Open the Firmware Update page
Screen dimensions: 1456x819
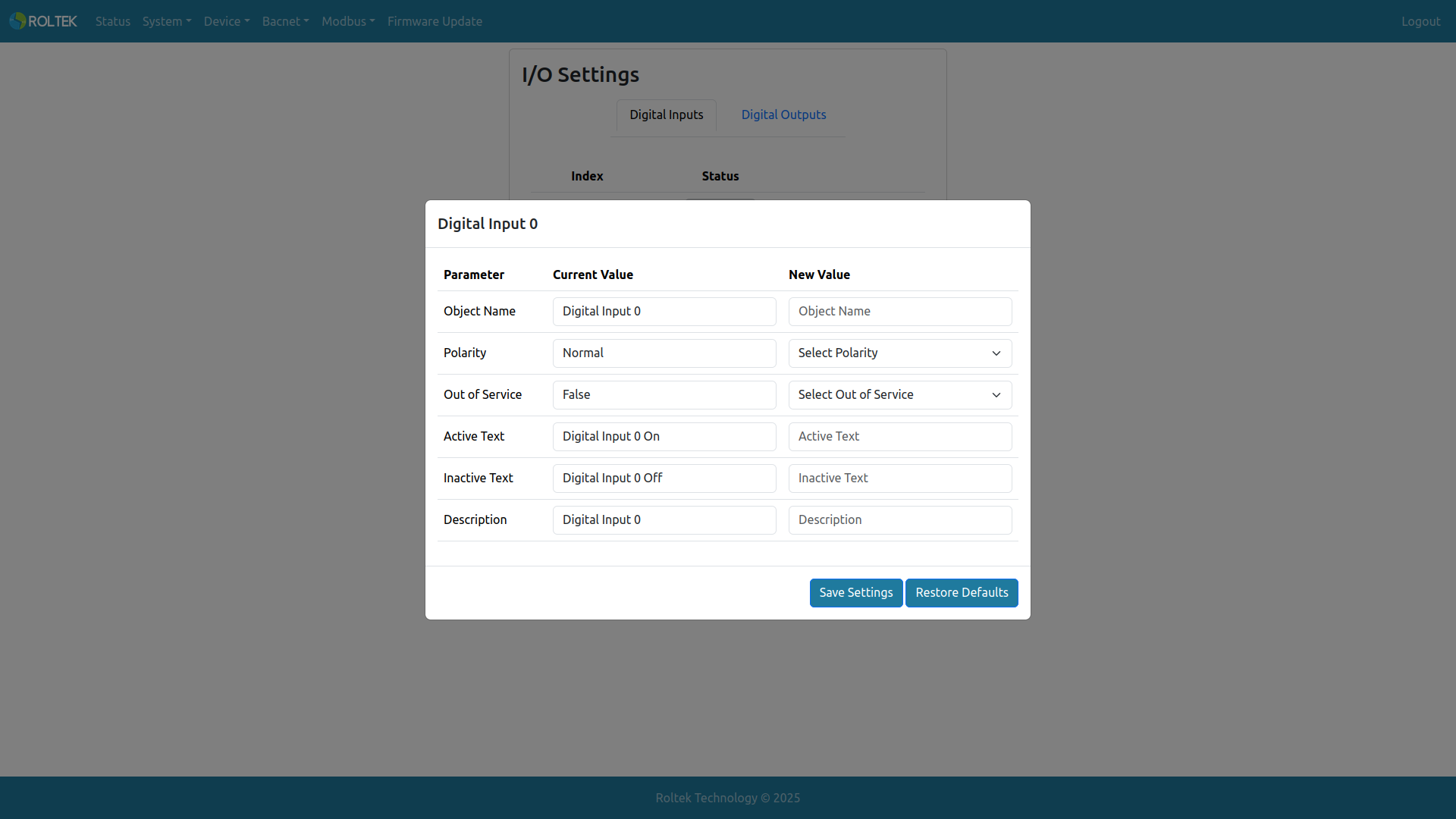coord(435,21)
